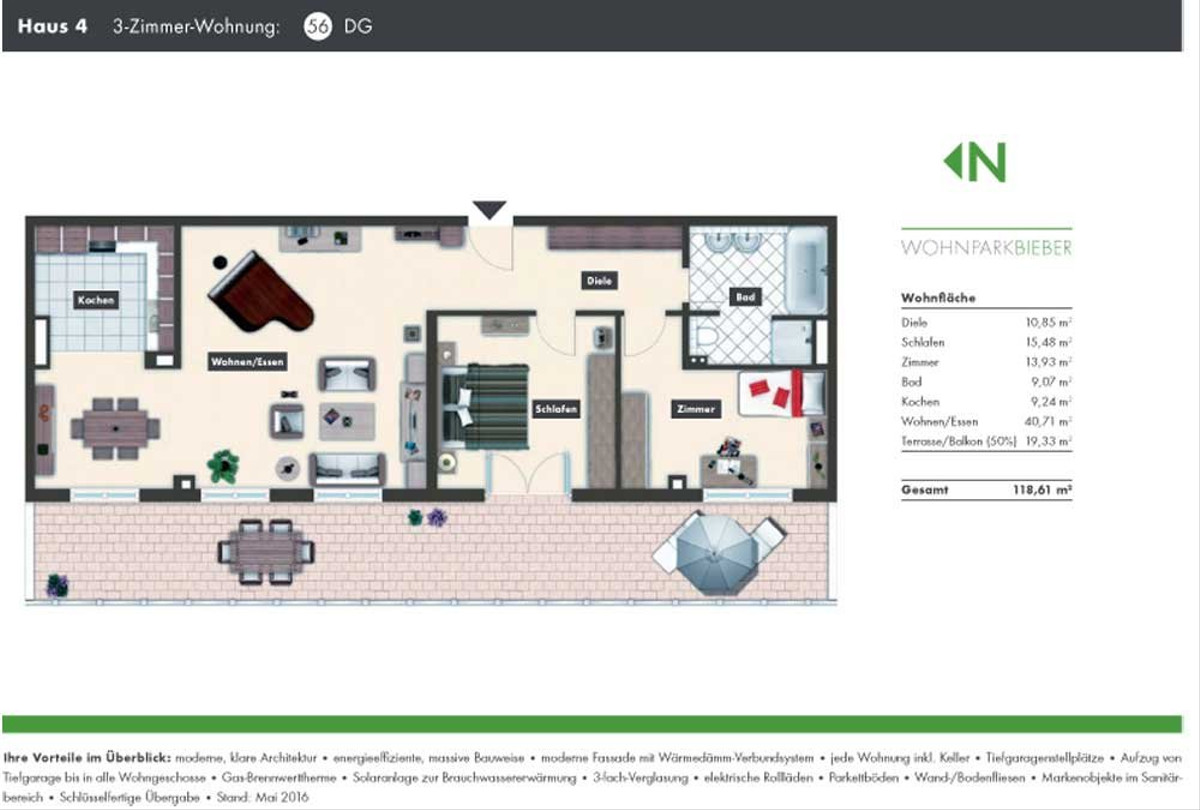The width and height of the screenshot is (1200, 810).
Task: Click the red-pillowed bed in Zimmer
Action: [x=782, y=393]
